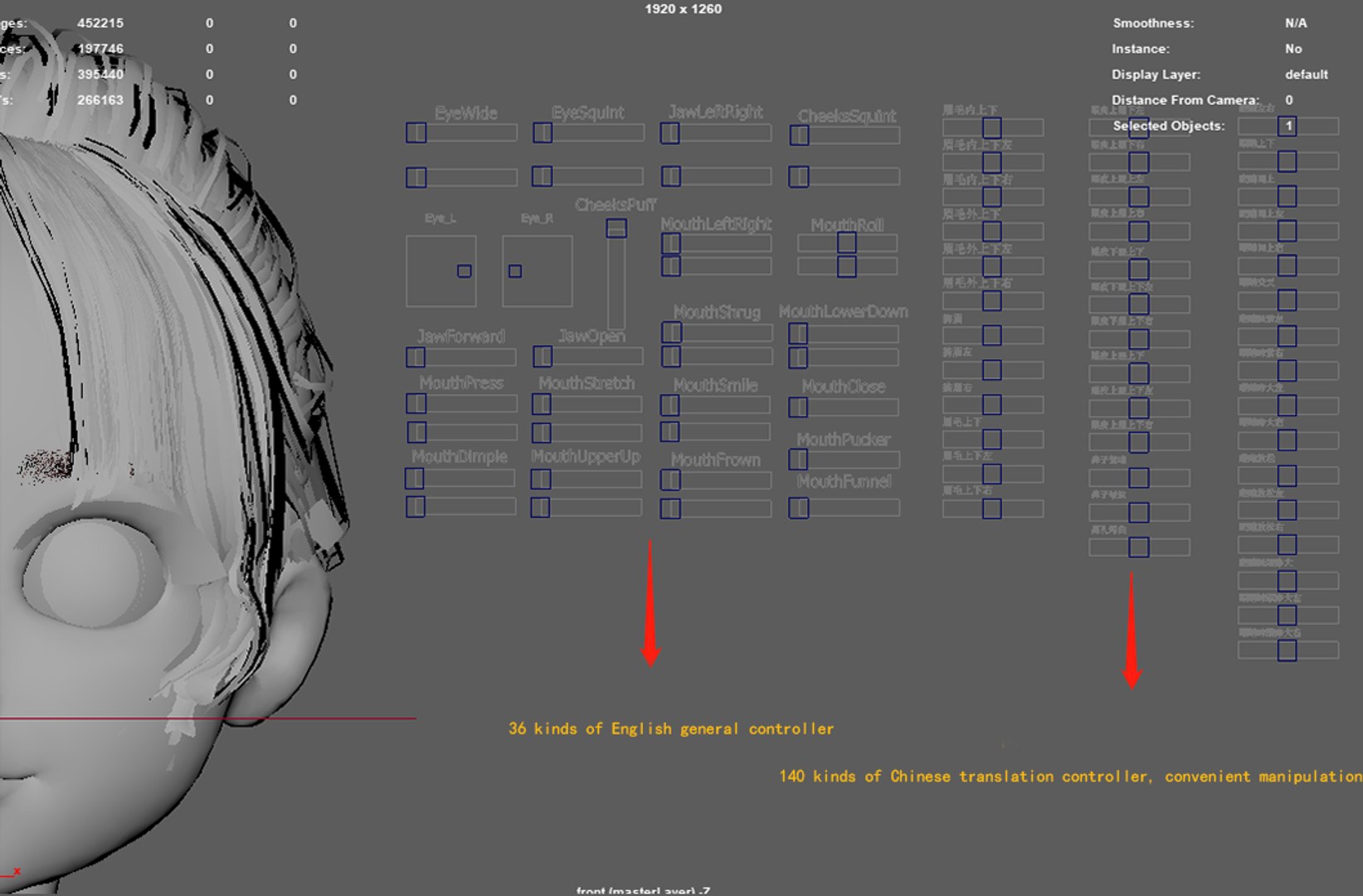Select the JawOpen slider handle
The width and height of the screenshot is (1363, 896).
pyautogui.click(x=543, y=356)
